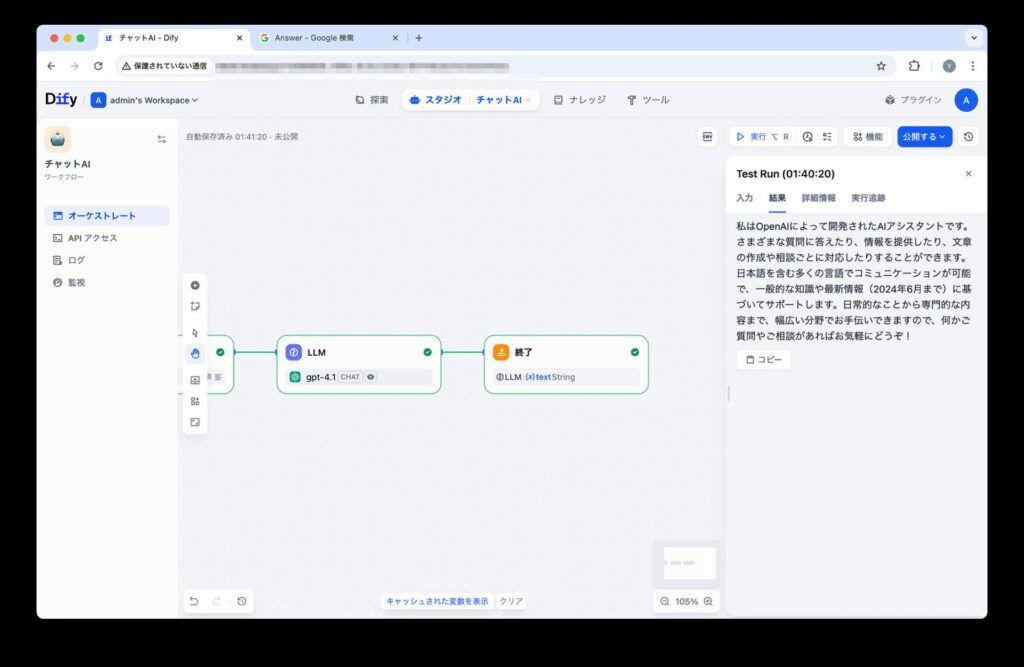Open the environment variables icon near the top
The width and height of the screenshot is (1024, 667).
click(708, 136)
